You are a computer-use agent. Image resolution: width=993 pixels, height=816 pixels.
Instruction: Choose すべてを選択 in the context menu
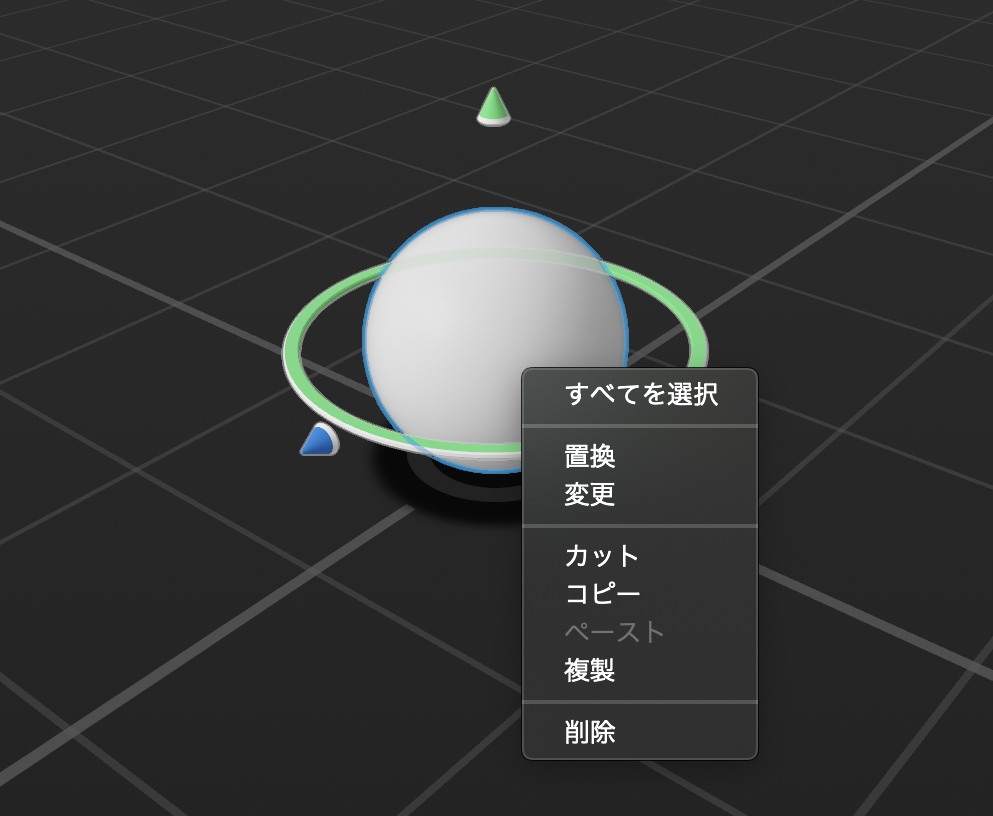click(x=640, y=394)
